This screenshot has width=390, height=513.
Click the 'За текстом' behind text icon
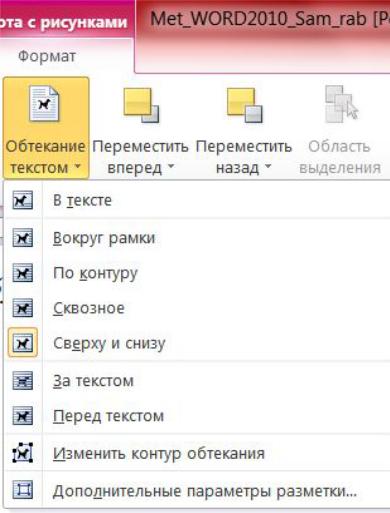(x=23, y=381)
